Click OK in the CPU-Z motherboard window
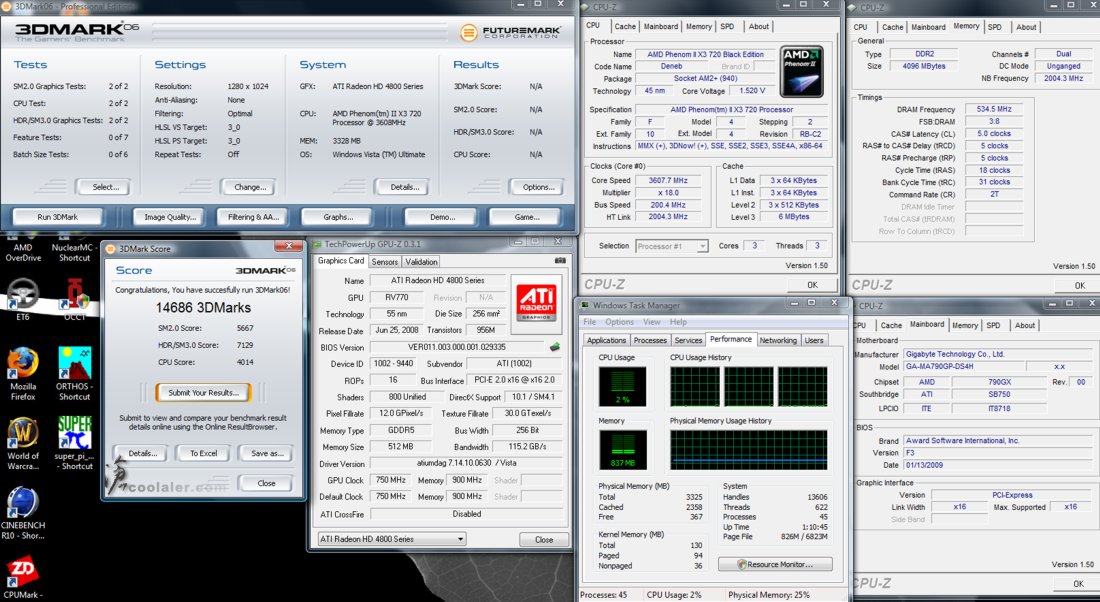Screen dimensions: 1100x602 [x=1078, y=583]
